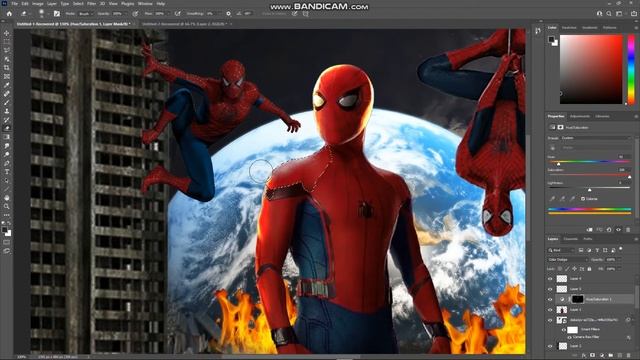Select the Clone Stamp tool

coord(7,111)
